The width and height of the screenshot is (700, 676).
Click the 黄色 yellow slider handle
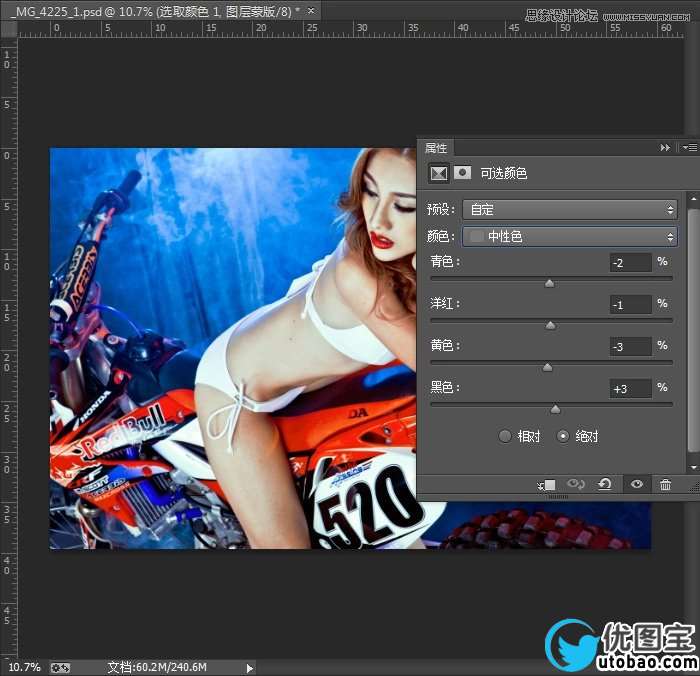click(548, 367)
